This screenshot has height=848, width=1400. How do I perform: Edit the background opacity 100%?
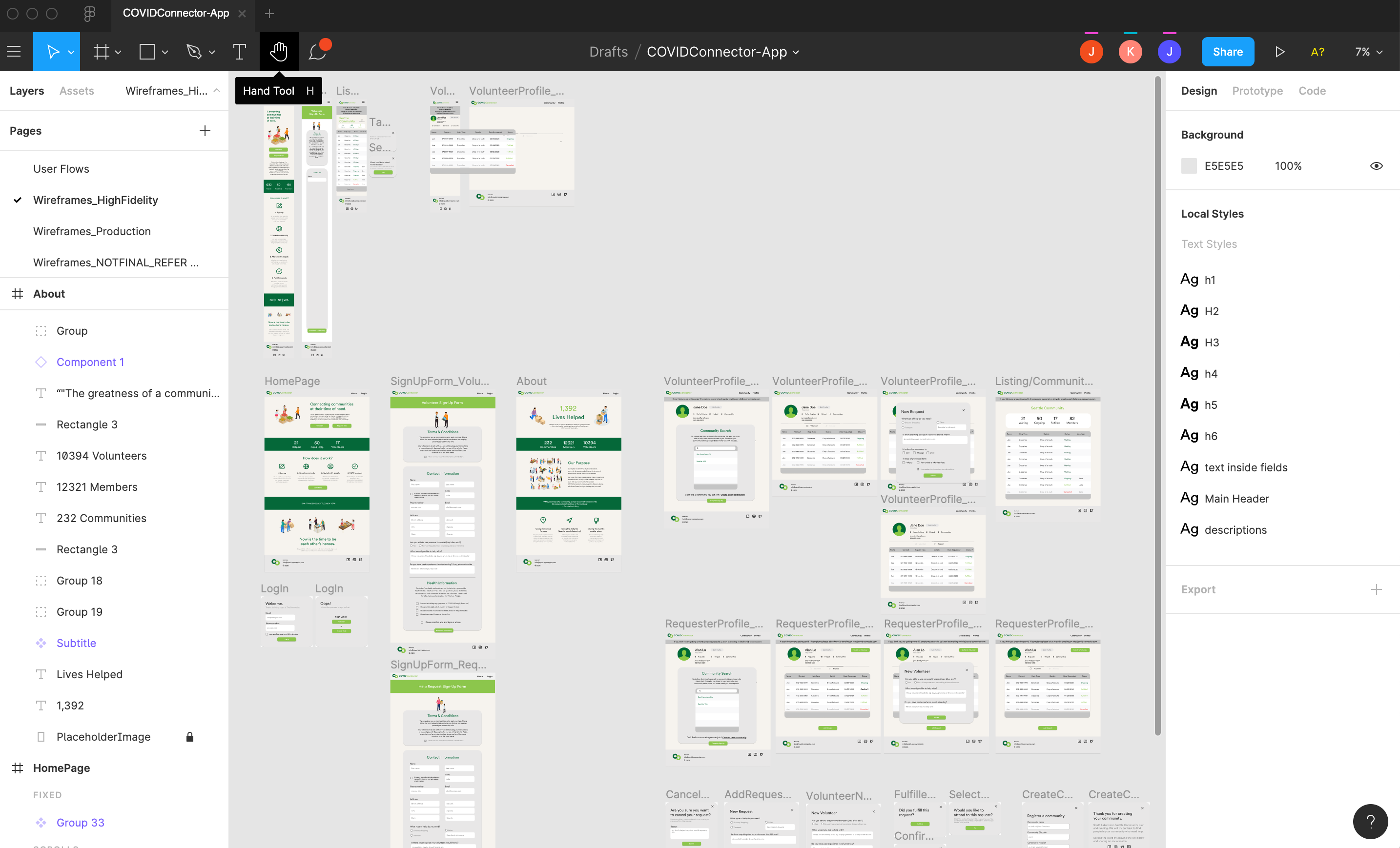point(1288,166)
